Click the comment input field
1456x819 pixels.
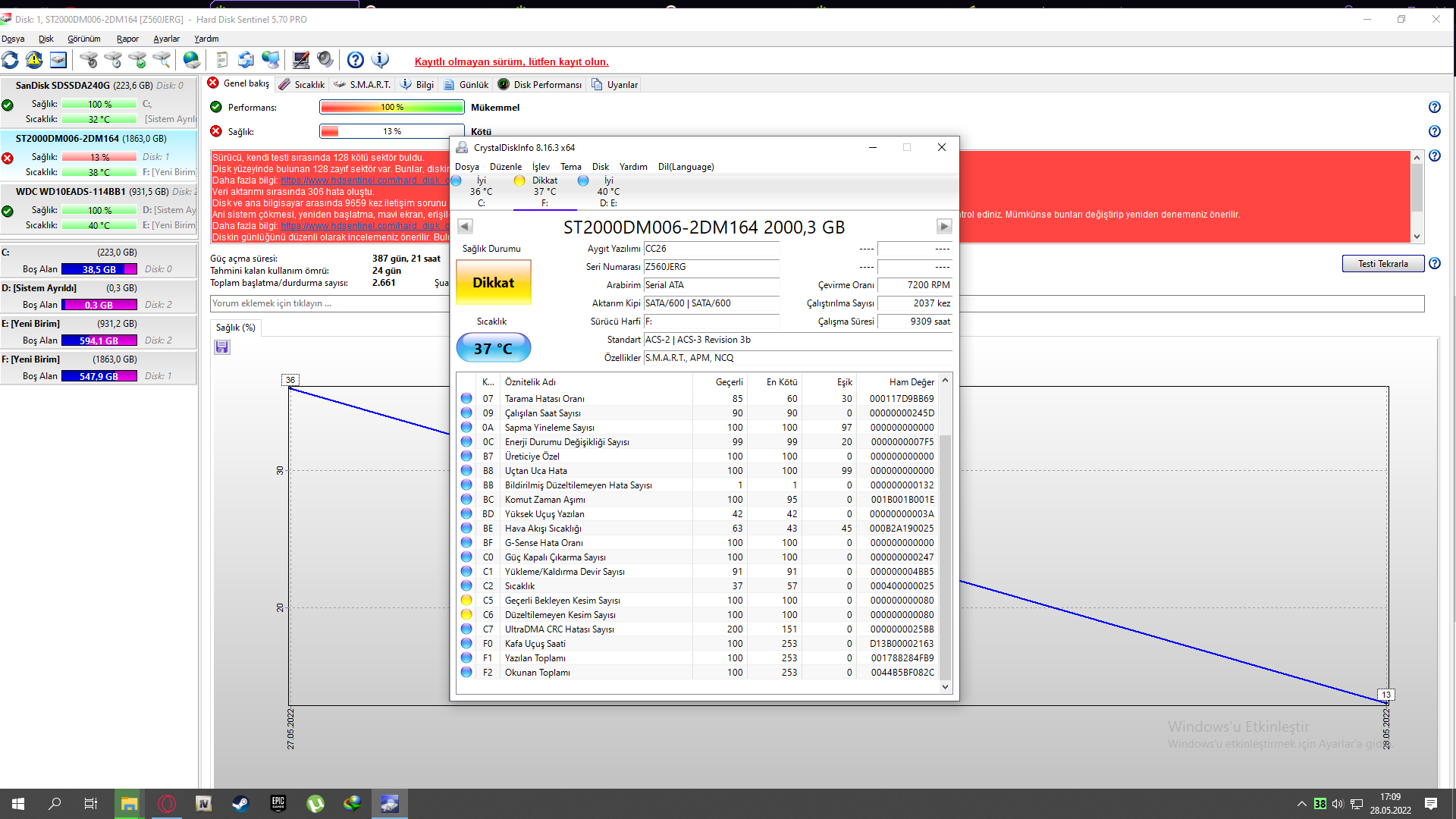point(326,303)
